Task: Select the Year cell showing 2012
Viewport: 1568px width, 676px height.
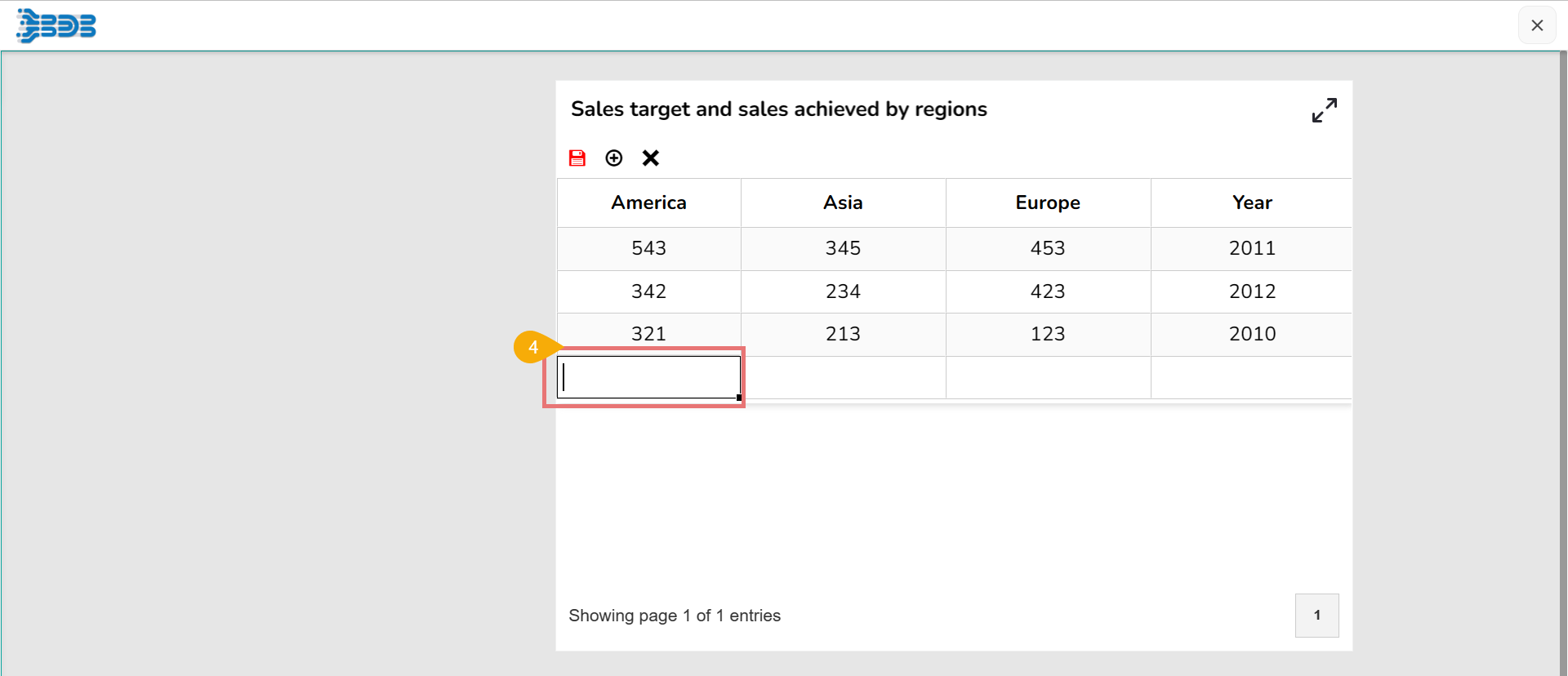Action: tap(1252, 291)
